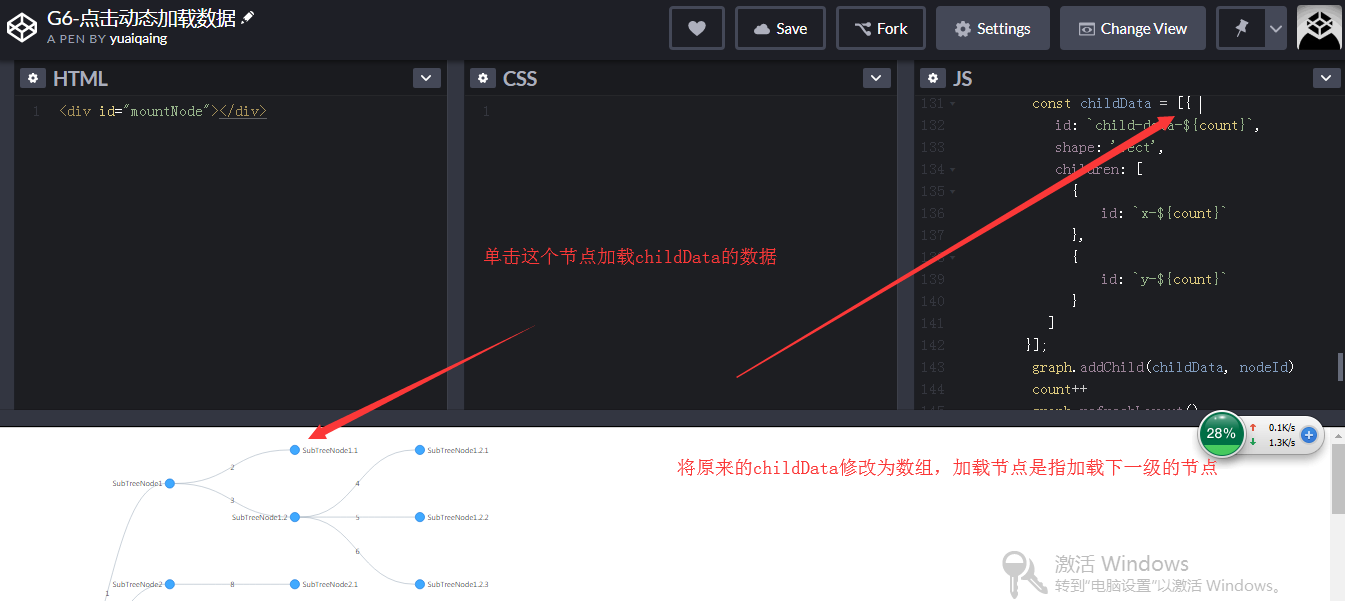The image size is (1345, 601).
Task: Click in HTML editor mountNode line
Action: [163, 111]
